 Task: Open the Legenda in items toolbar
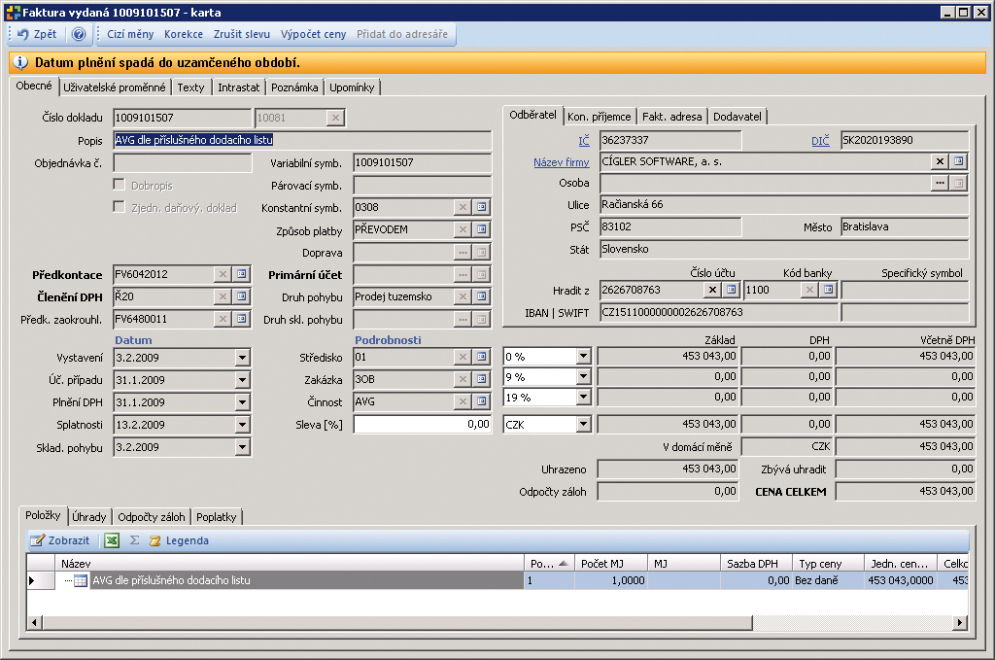pyautogui.click(x=179, y=541)
